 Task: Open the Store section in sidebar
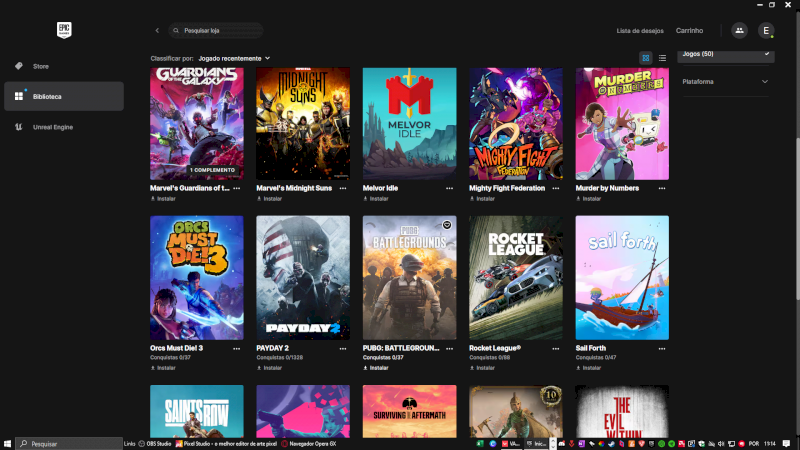tap(64, 66)
